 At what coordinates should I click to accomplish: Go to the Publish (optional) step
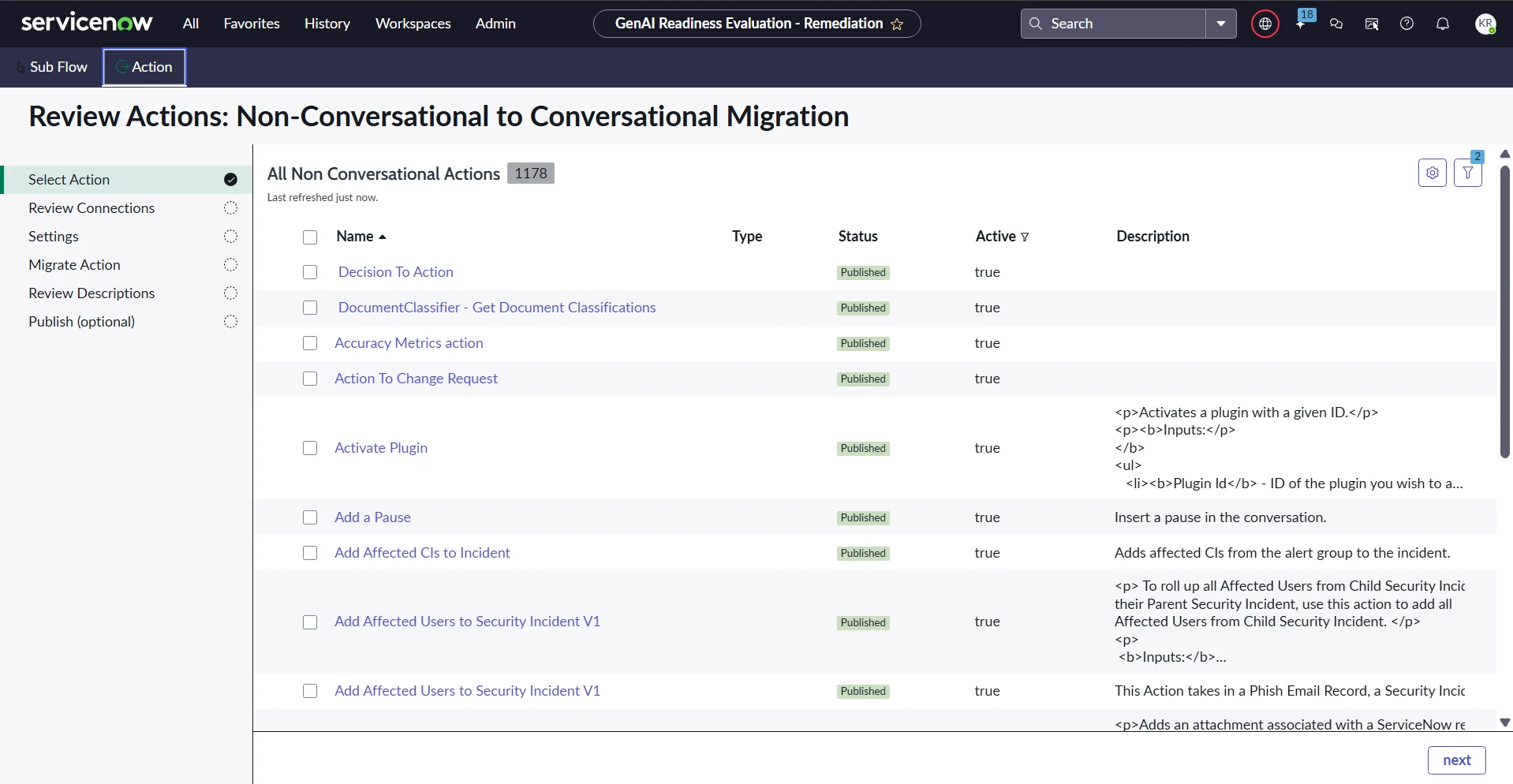coord(82,322)
